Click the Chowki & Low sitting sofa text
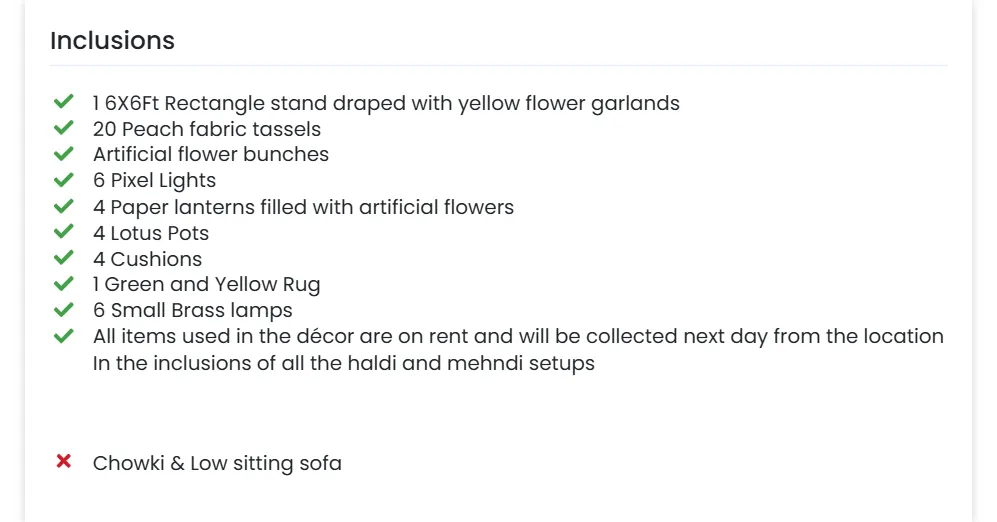The width and height of the screenshot is (997, 522). click(217, 463)
